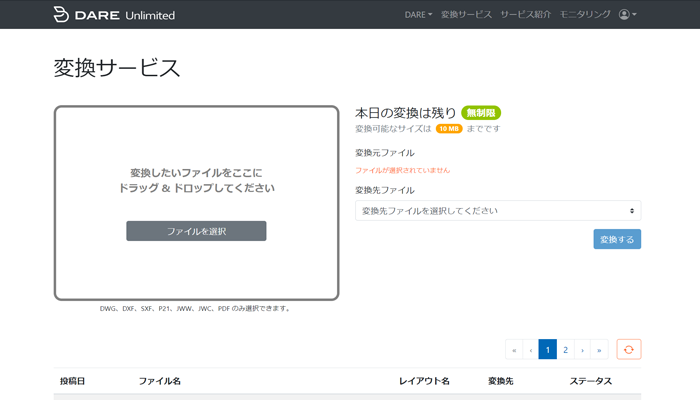Click the file drag and drop area
Screen dimensions: 700x400
(x=196, y=160)
